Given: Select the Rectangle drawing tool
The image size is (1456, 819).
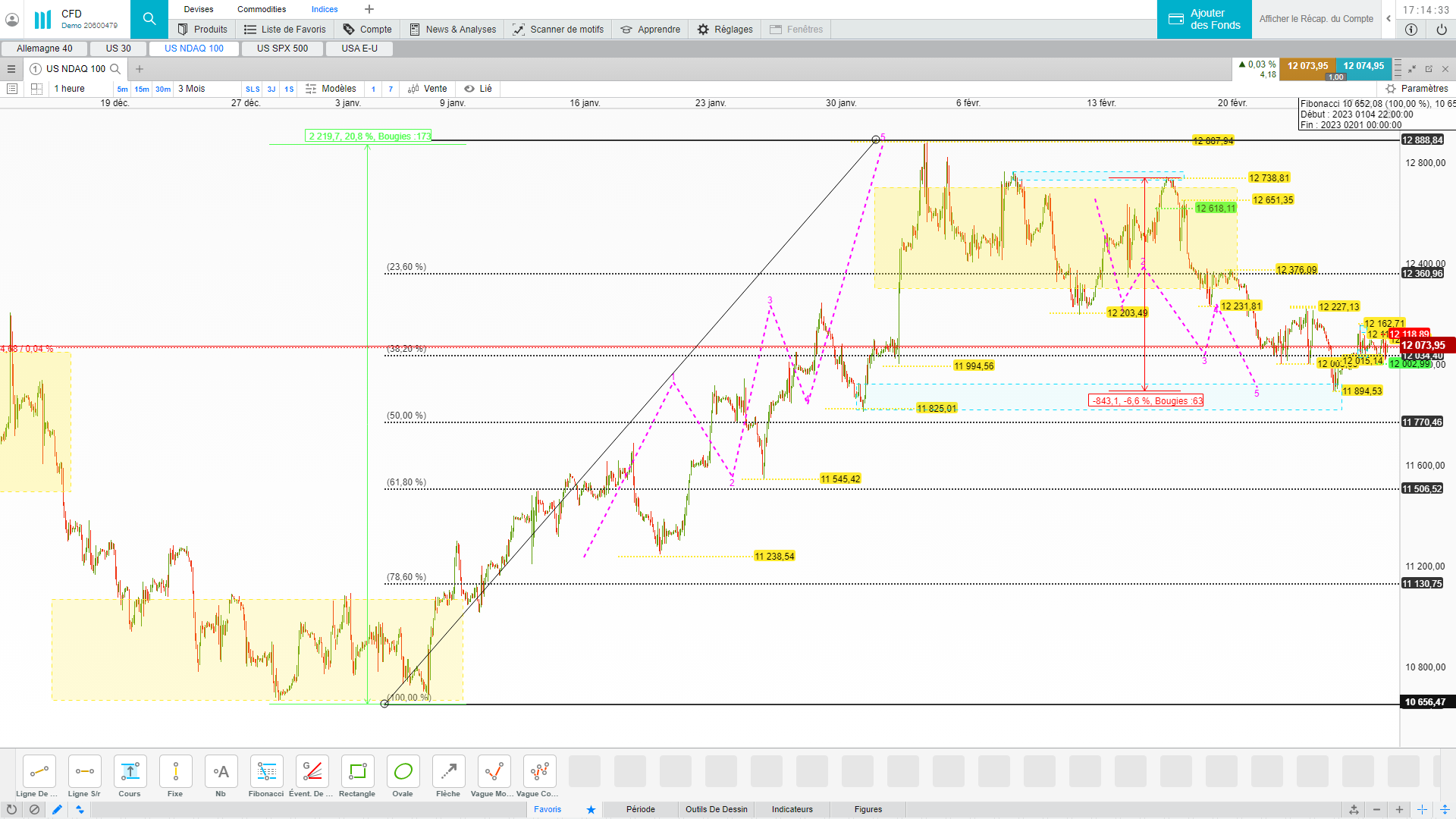Looking at the screenshot, I should [357, 772].
